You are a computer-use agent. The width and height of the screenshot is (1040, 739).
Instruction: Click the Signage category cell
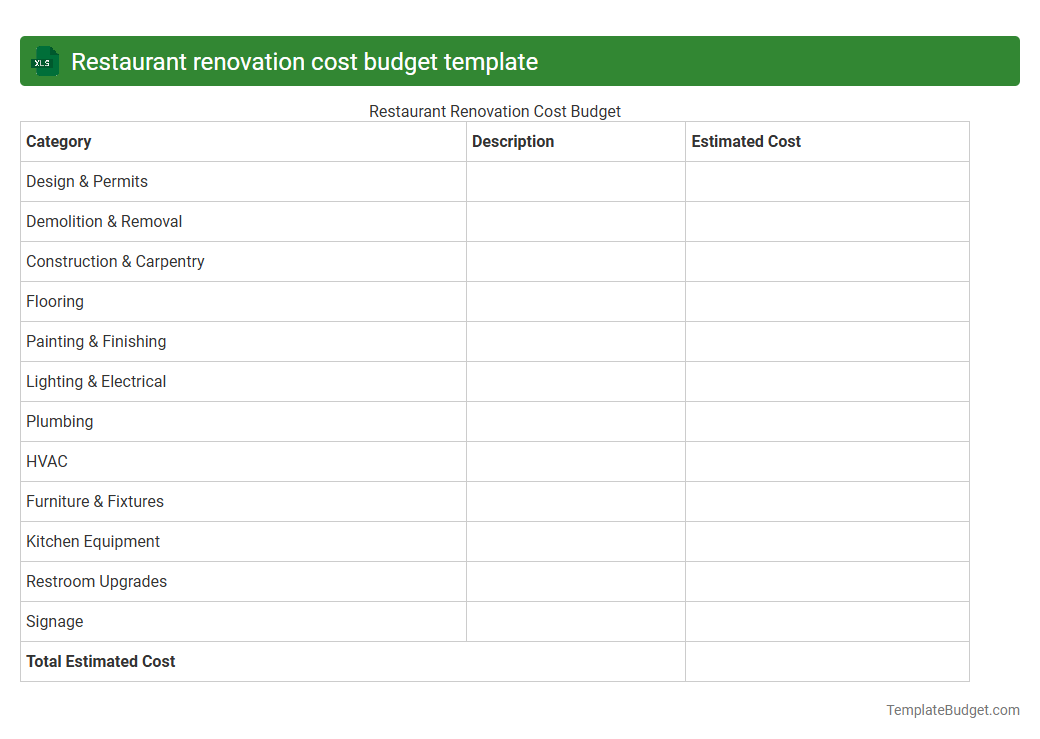click(x=54, y=621)
